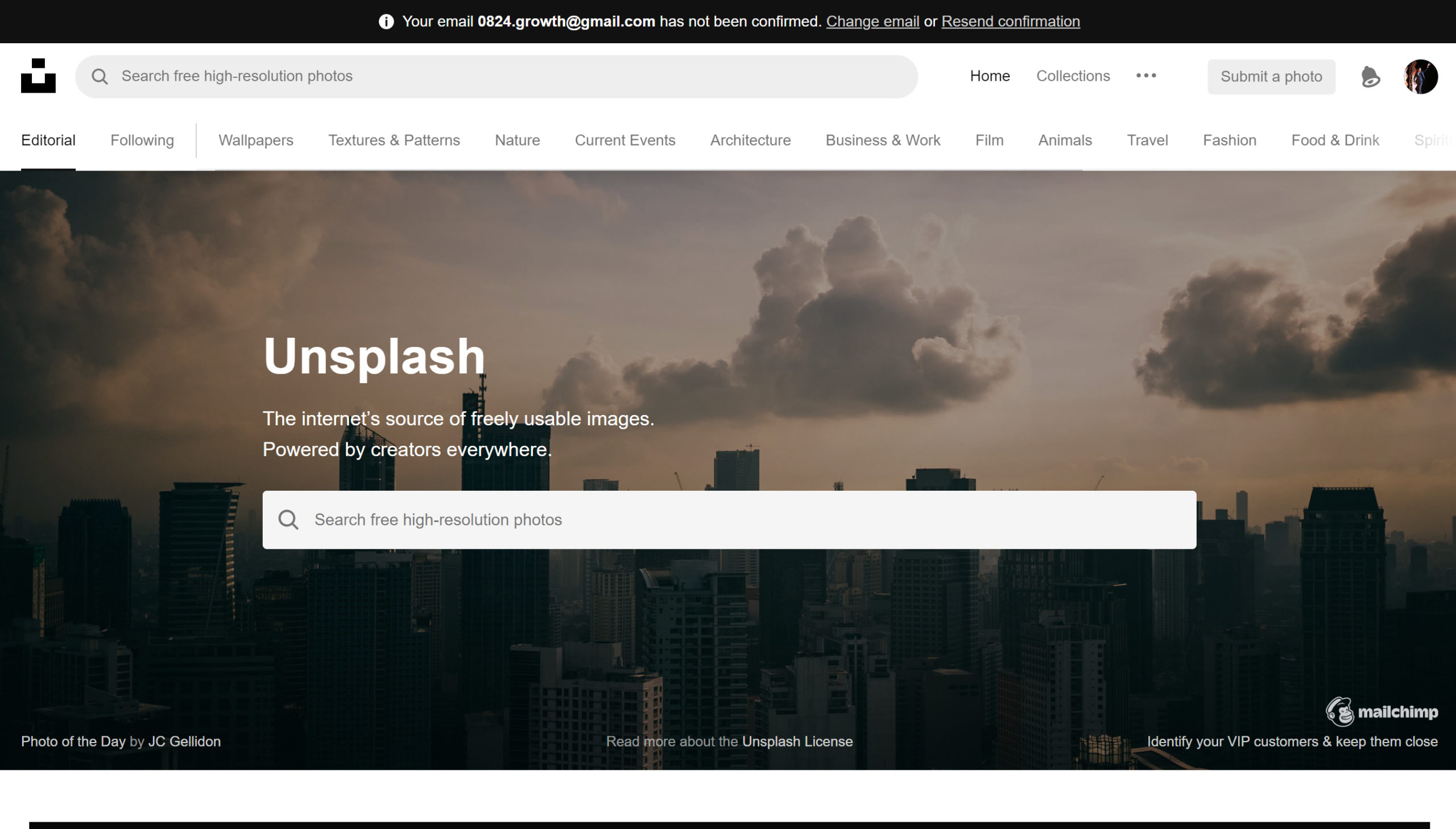Image resolution: width=1456 pixels, height=829 pixels.
Task: Click the Resend confirmation link
Action: click(1010, 22)
